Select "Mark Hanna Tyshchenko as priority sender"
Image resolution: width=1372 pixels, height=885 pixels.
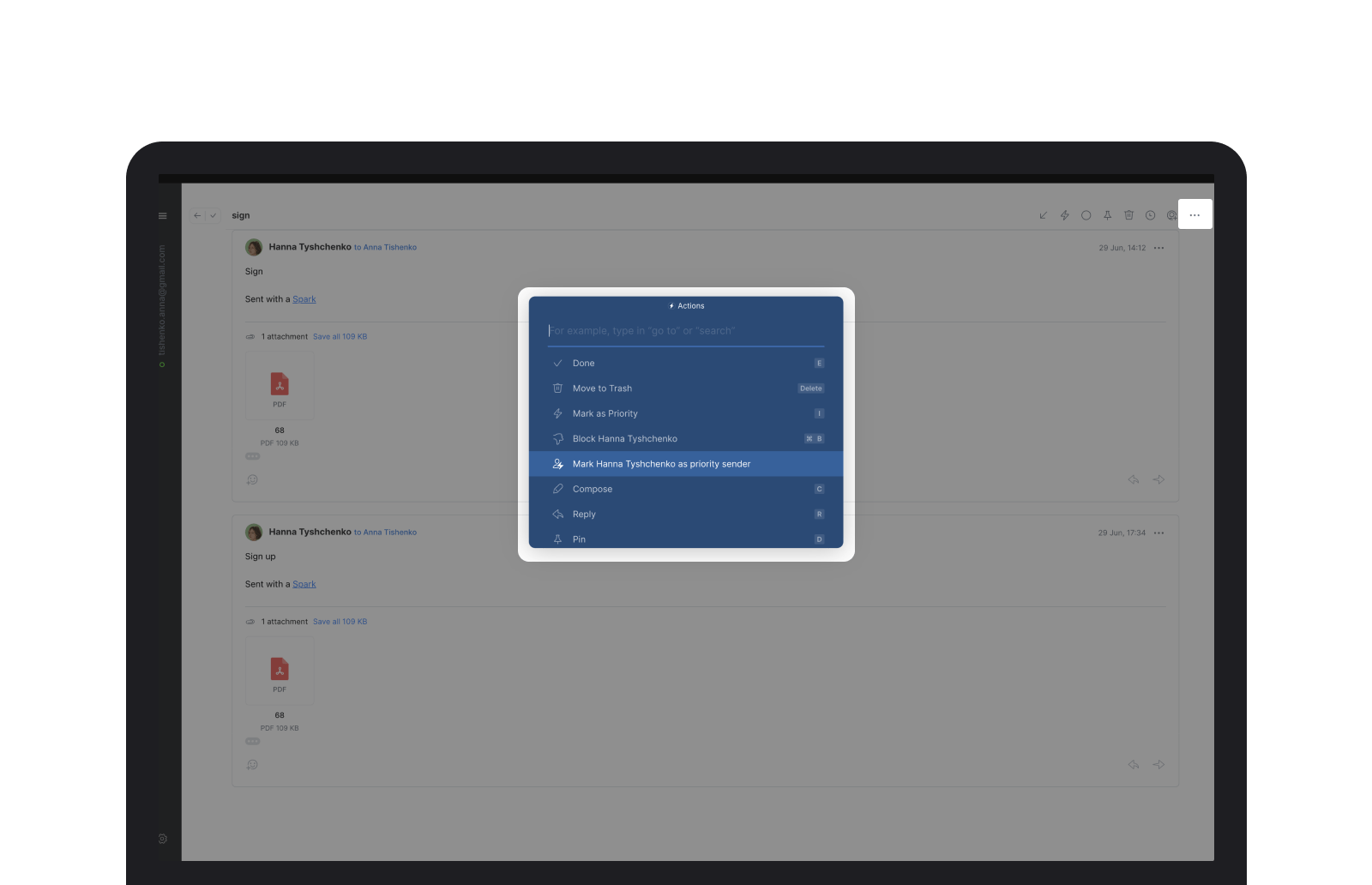661,464
